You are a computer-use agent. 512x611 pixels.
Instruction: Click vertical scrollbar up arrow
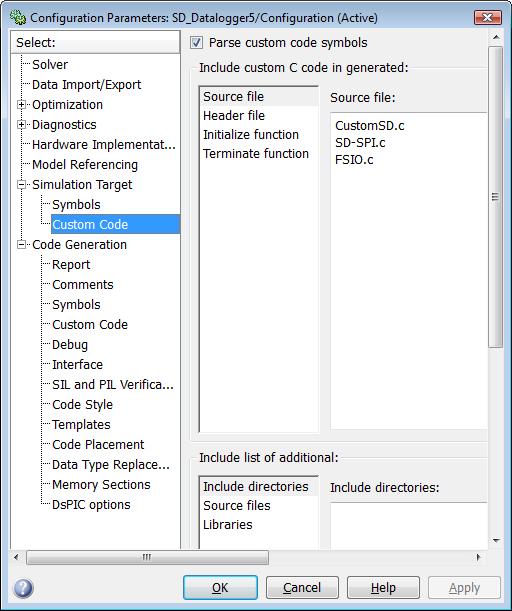pyautogui.click(x=496, y=37)
